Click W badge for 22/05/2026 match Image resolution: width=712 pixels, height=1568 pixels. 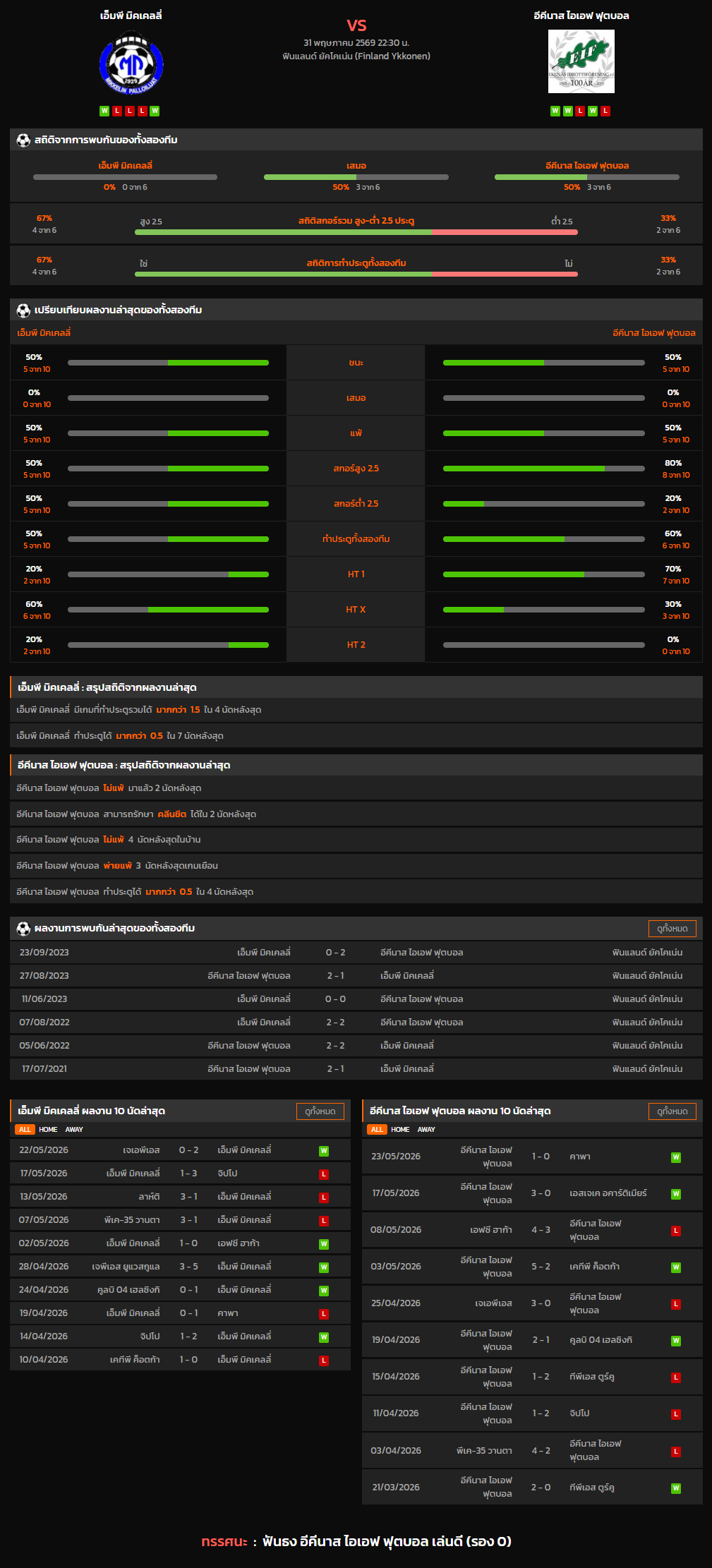coord(324,1151)
